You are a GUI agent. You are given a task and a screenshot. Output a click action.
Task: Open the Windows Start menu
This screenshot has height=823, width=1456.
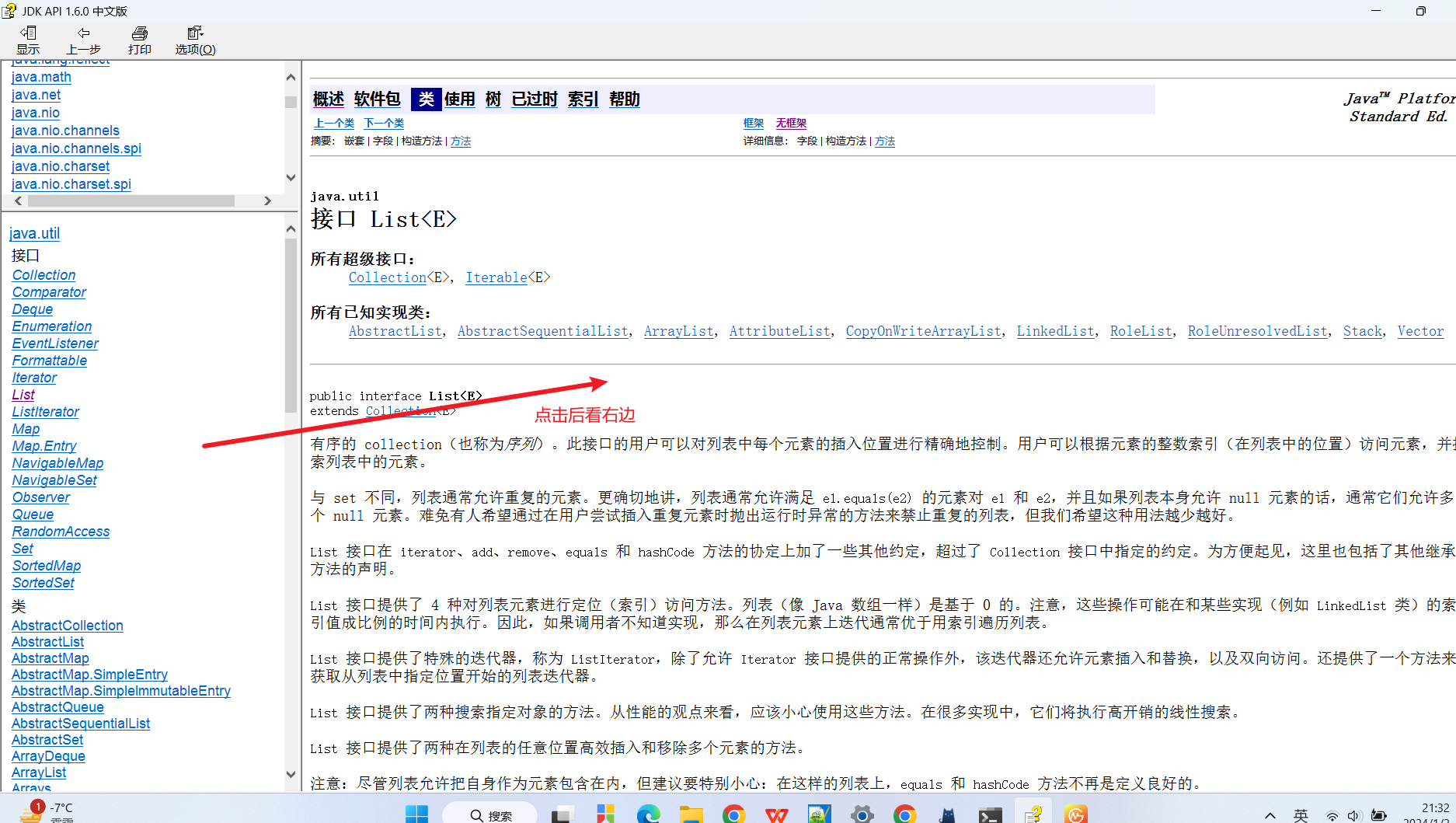coord(416,814)
